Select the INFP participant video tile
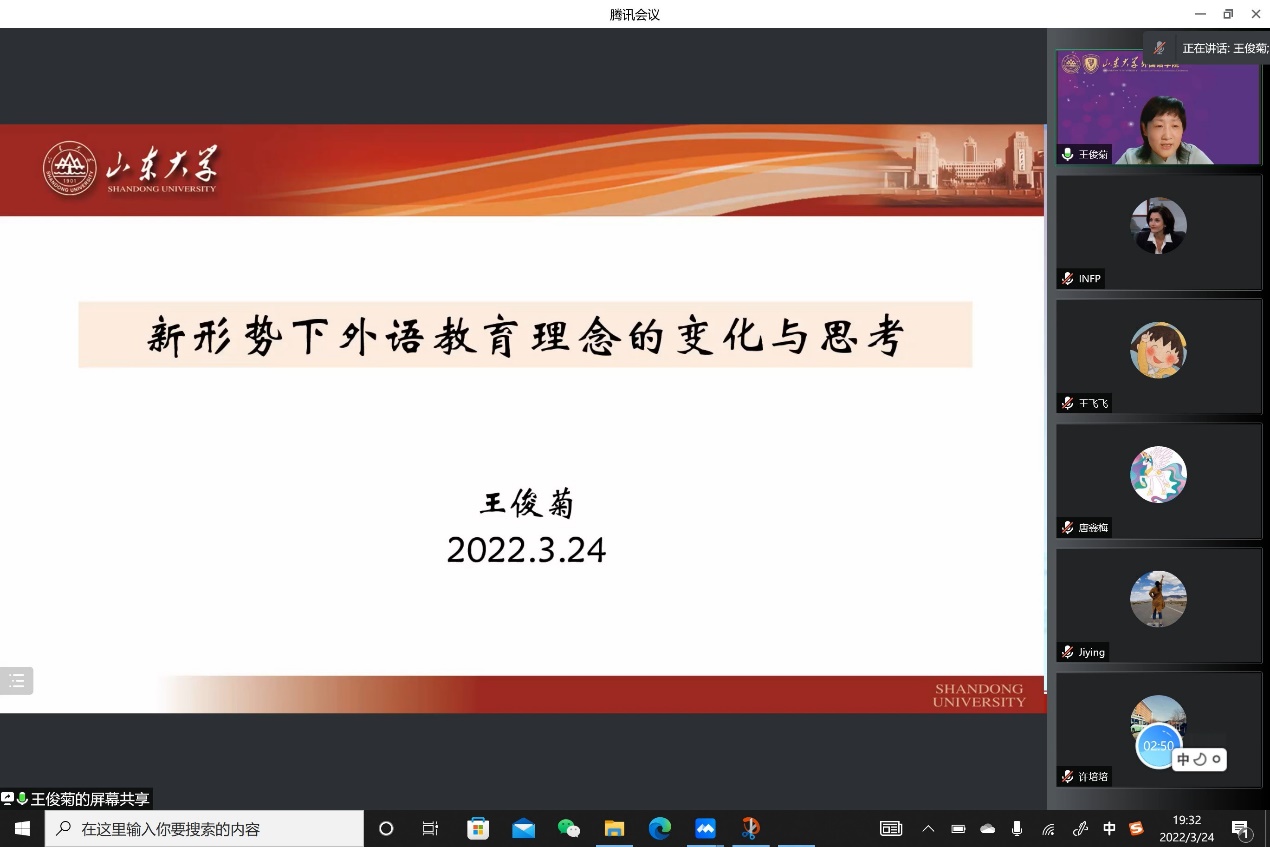The height and width of the screenshot is (847, 1270). [x=1158, y=232]
